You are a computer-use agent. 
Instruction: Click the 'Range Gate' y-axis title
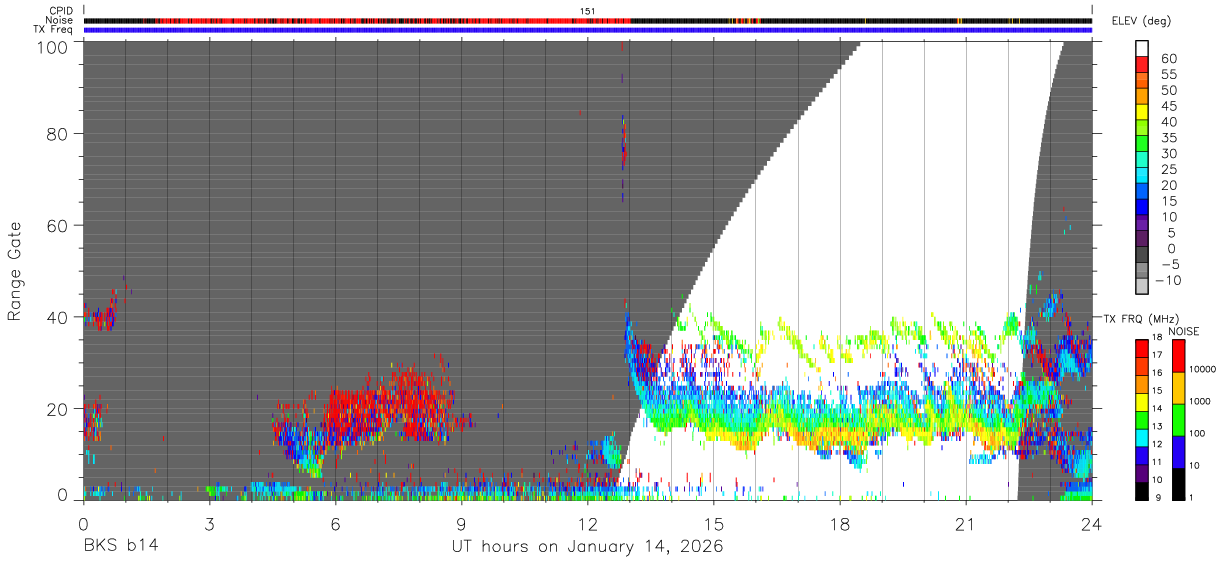15,271
